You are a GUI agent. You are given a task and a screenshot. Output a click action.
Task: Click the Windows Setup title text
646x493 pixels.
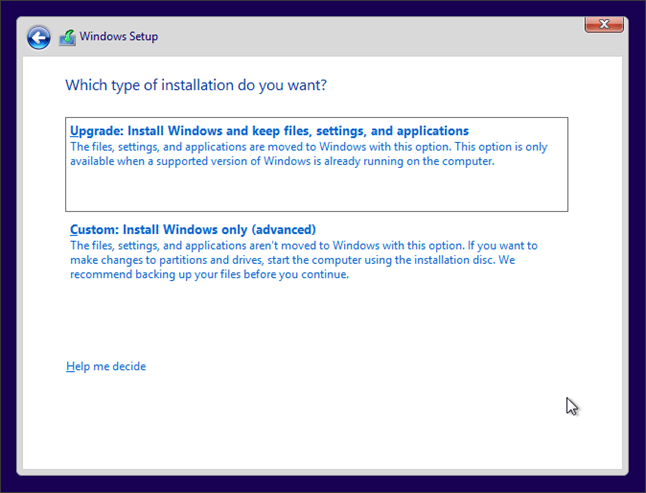[x=119, y=36]
